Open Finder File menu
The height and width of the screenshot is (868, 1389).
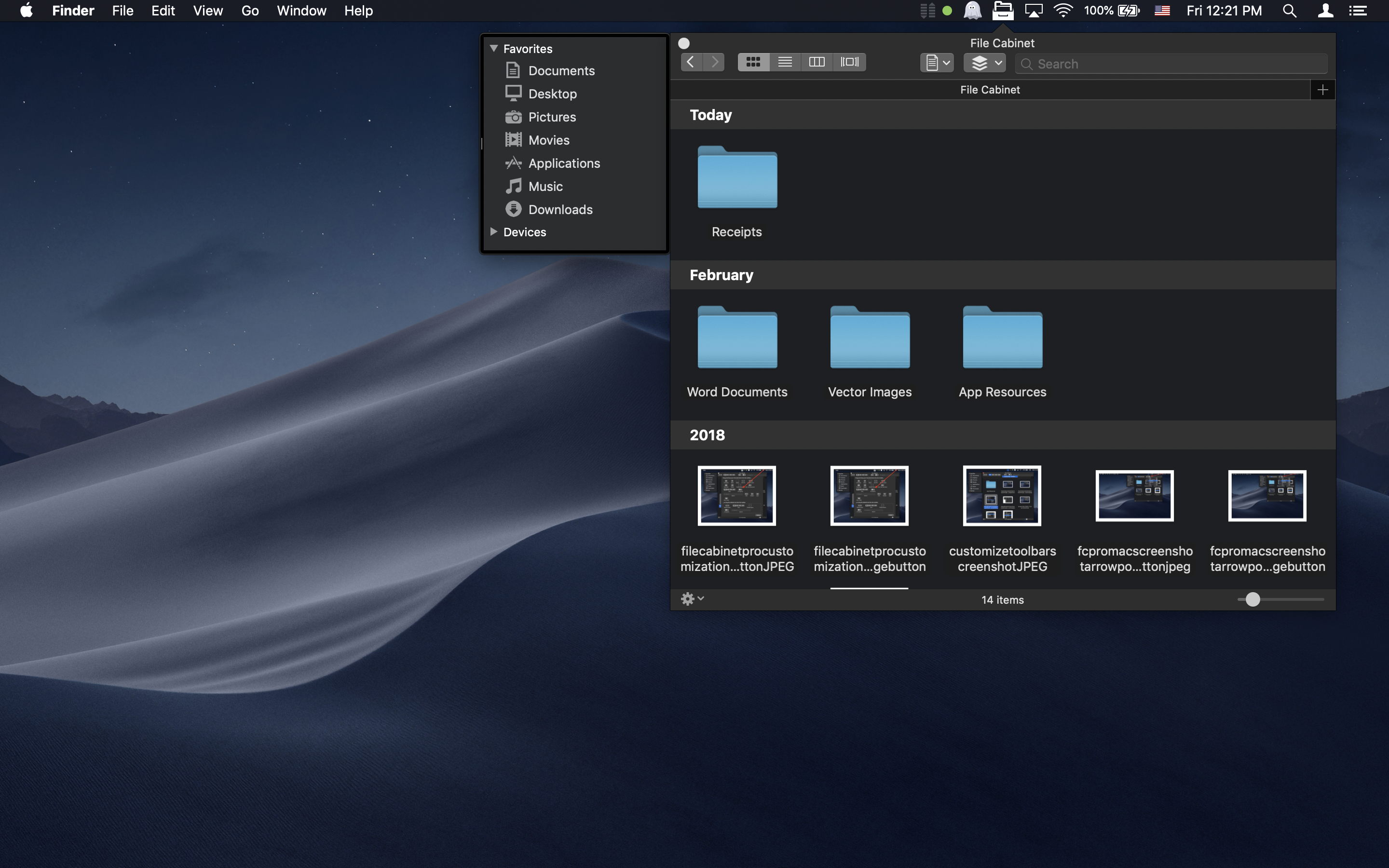click(122, 11)
